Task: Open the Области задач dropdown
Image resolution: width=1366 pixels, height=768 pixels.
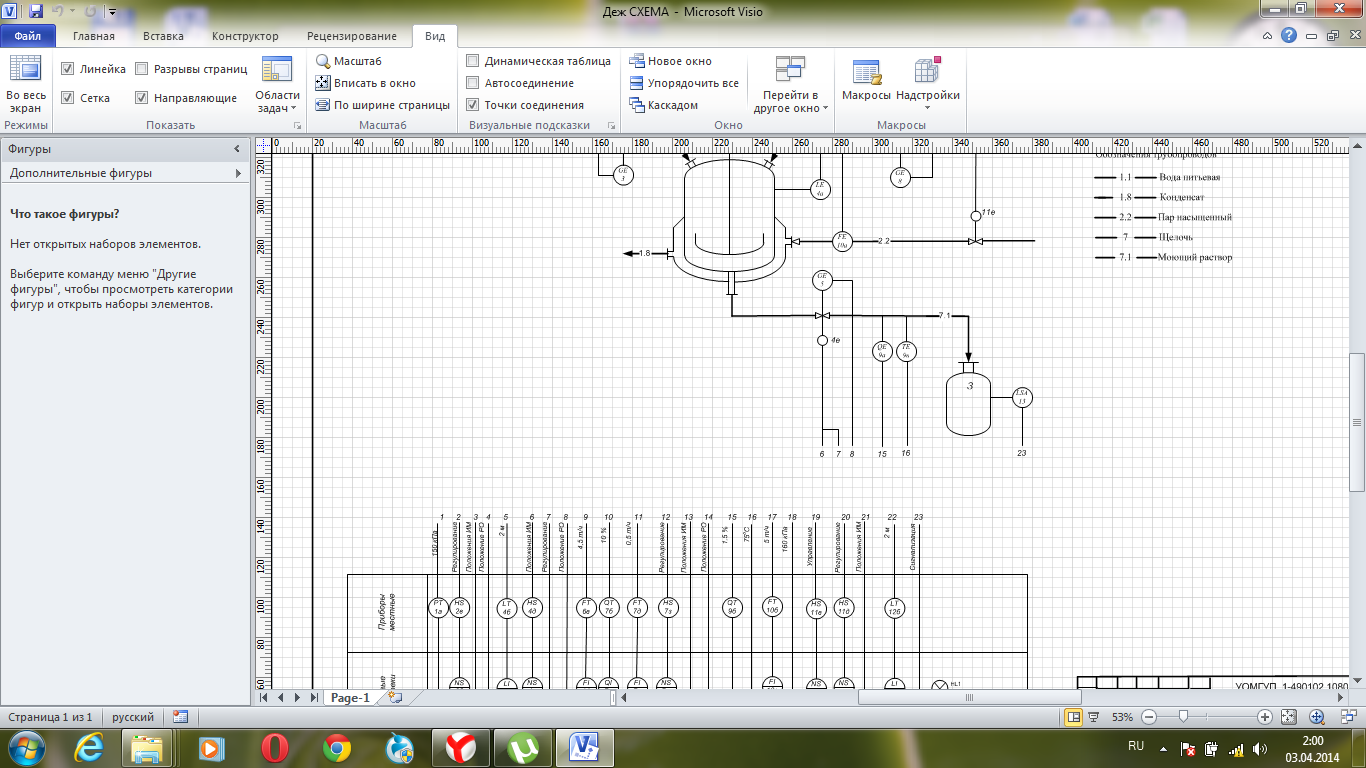Action: coord(277,84)
